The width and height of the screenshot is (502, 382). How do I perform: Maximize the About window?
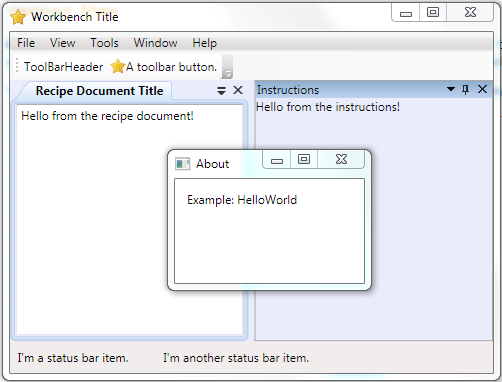(x=304, y=159)
